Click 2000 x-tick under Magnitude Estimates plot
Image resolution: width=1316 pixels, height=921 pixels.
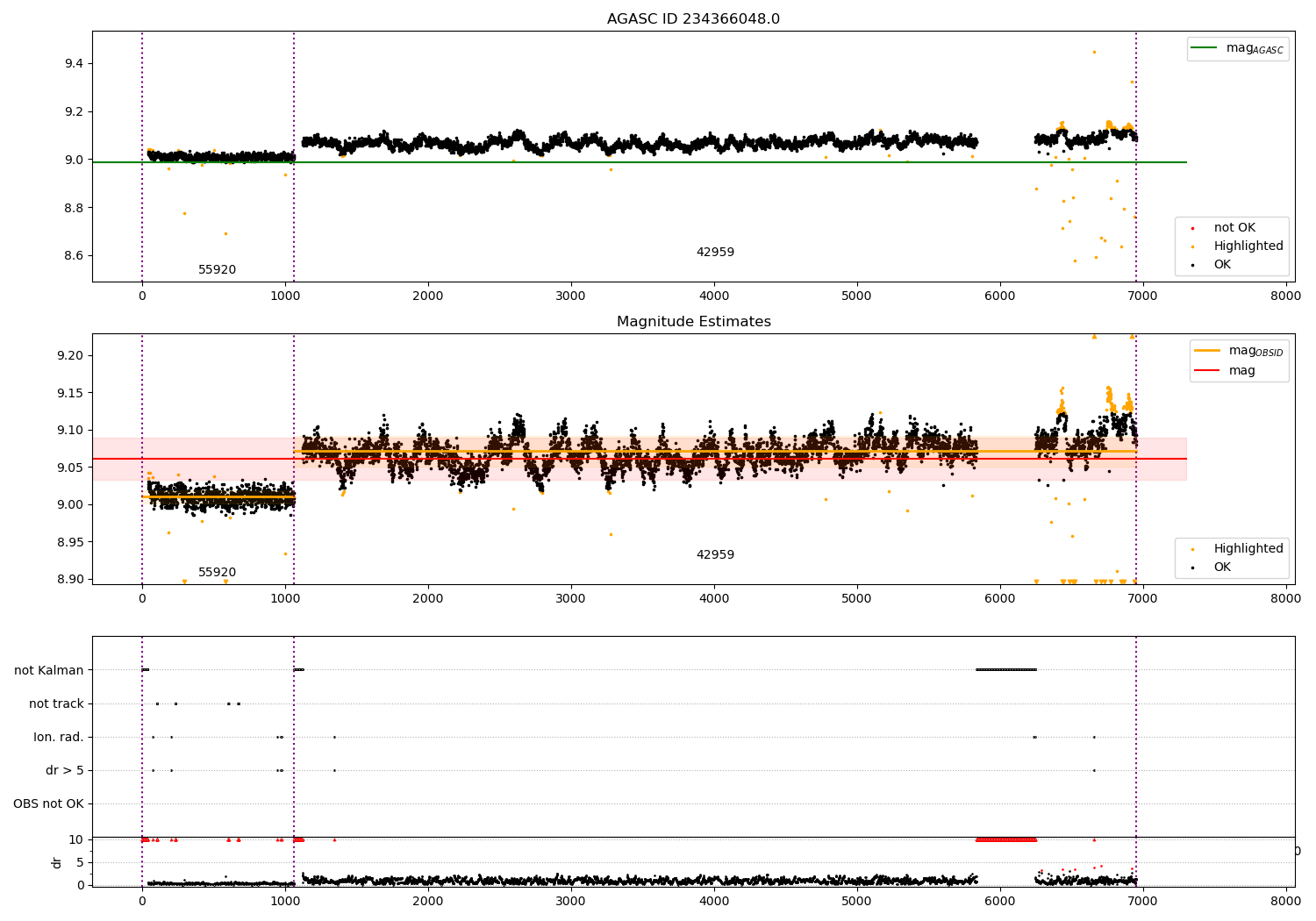(x=428, y=599)
